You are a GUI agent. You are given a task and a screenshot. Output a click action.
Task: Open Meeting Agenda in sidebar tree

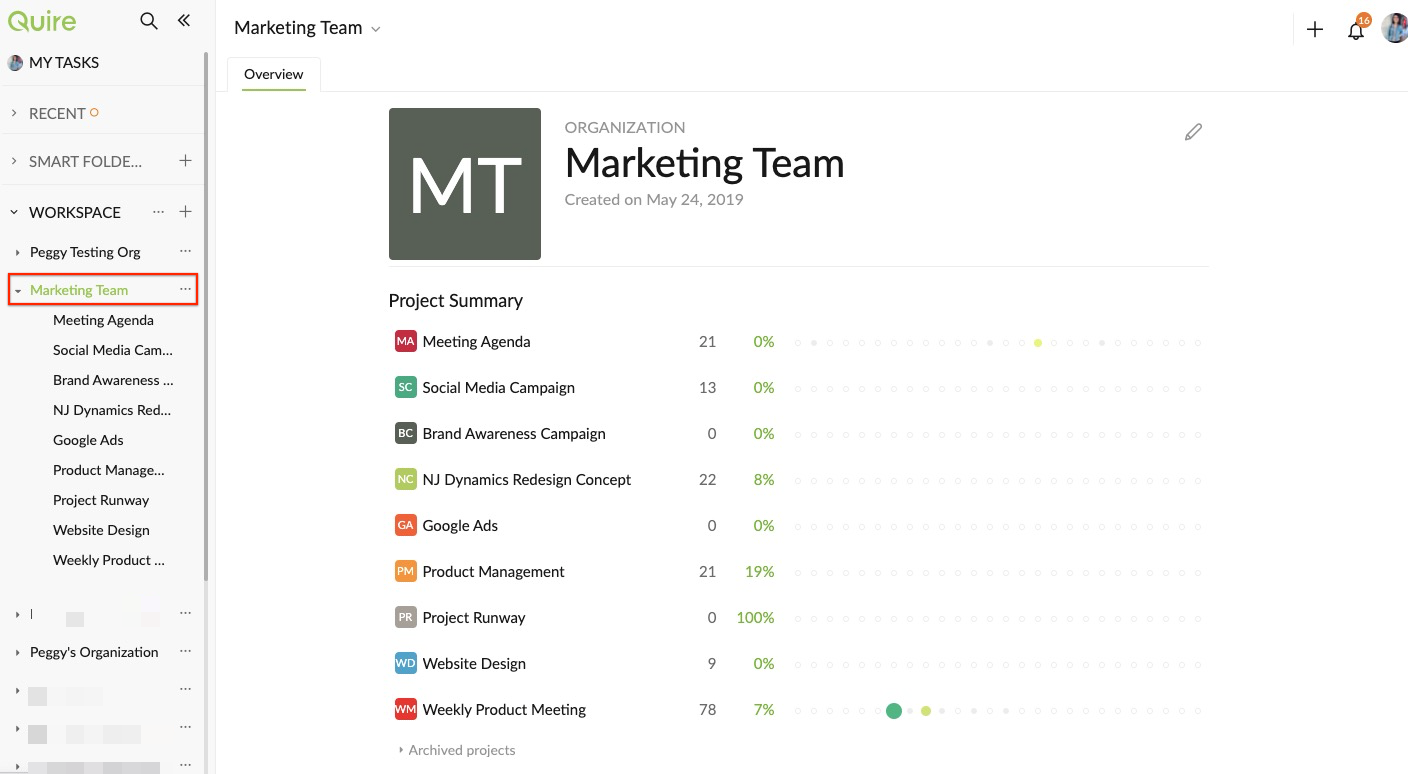point(103,320)
